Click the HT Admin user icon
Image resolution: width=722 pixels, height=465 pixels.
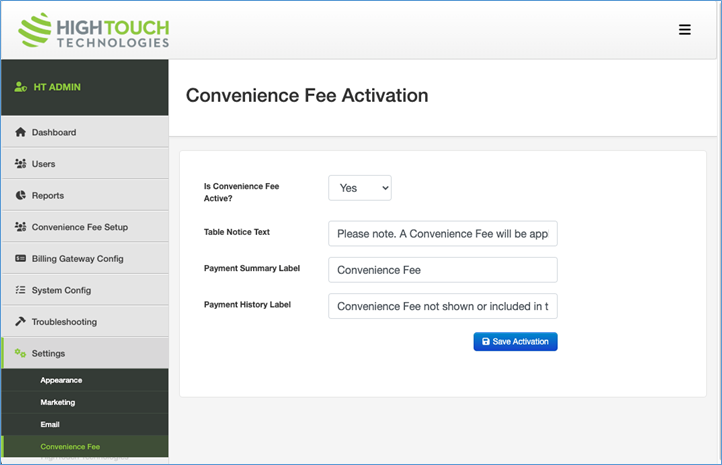(20, 87)
